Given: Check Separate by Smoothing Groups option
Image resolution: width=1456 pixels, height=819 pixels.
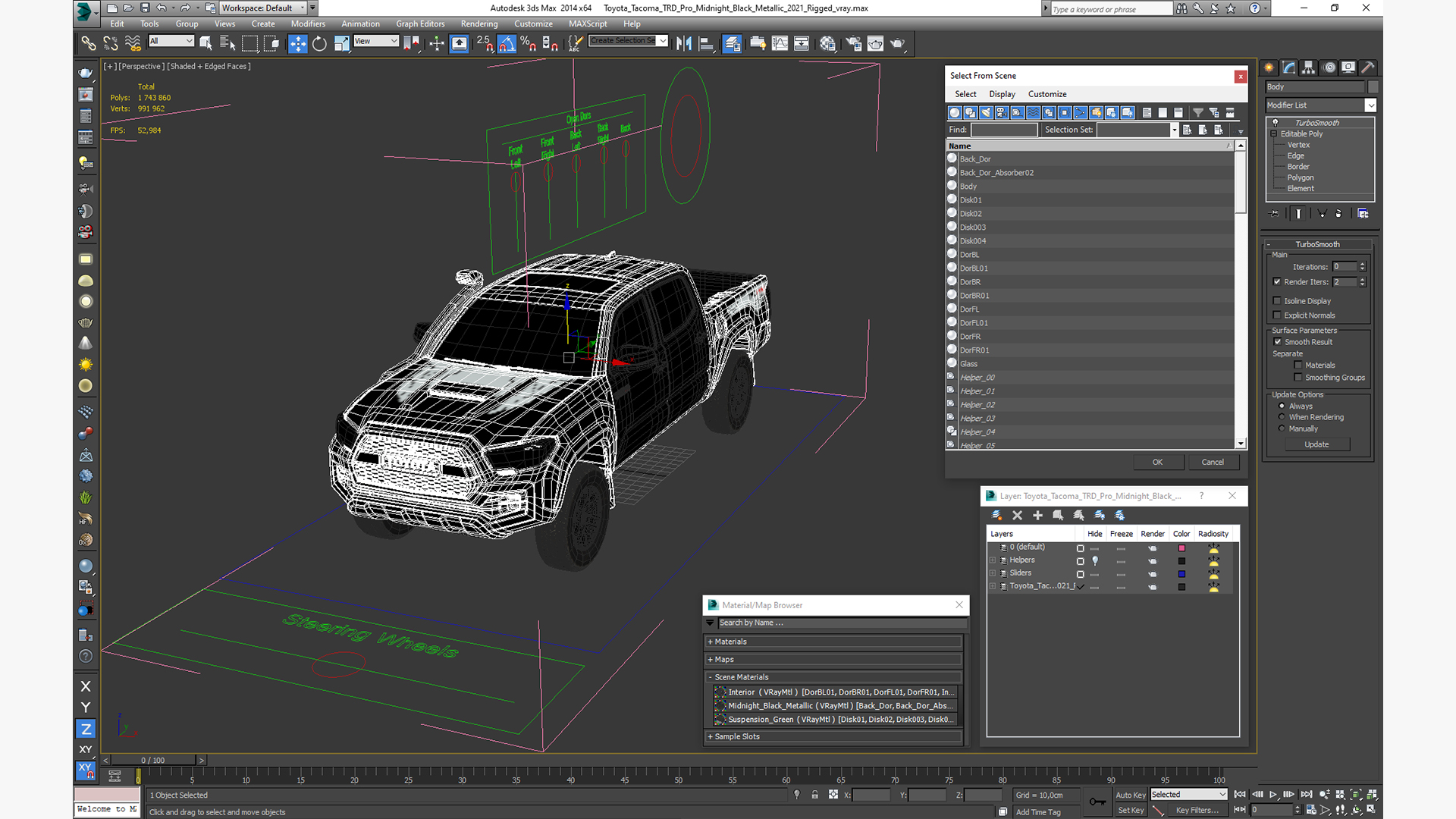Looking at the screenshot, I should (x=1298, y=378).
